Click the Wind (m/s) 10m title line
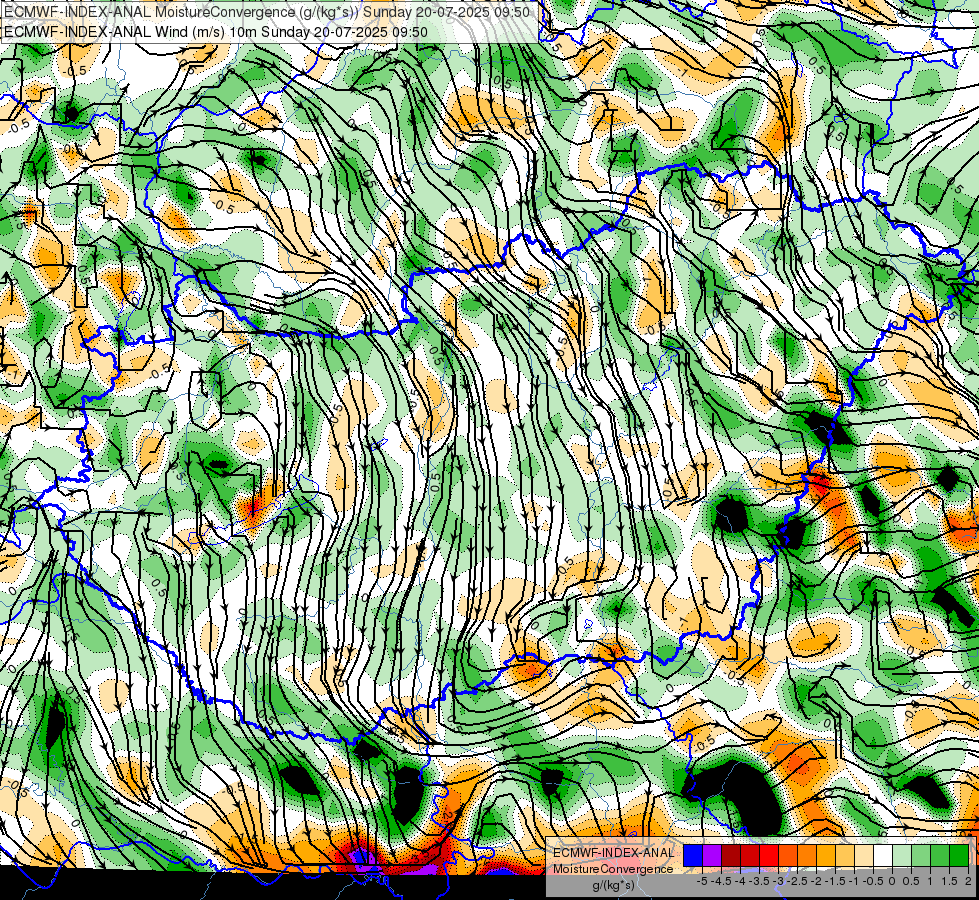 coord(215,31)
